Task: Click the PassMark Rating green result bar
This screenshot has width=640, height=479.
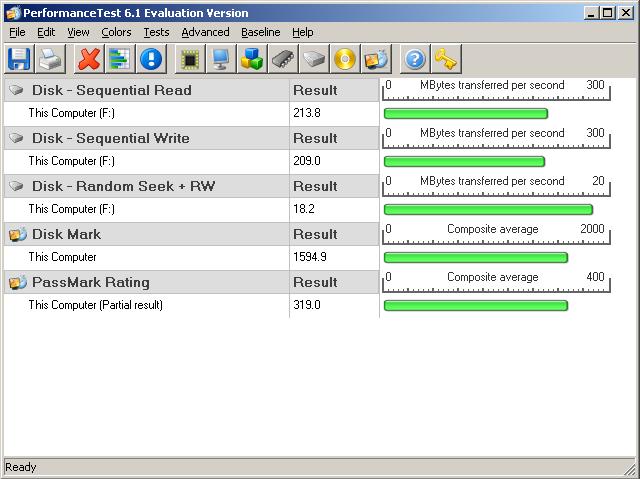Action: coord(476,306)
